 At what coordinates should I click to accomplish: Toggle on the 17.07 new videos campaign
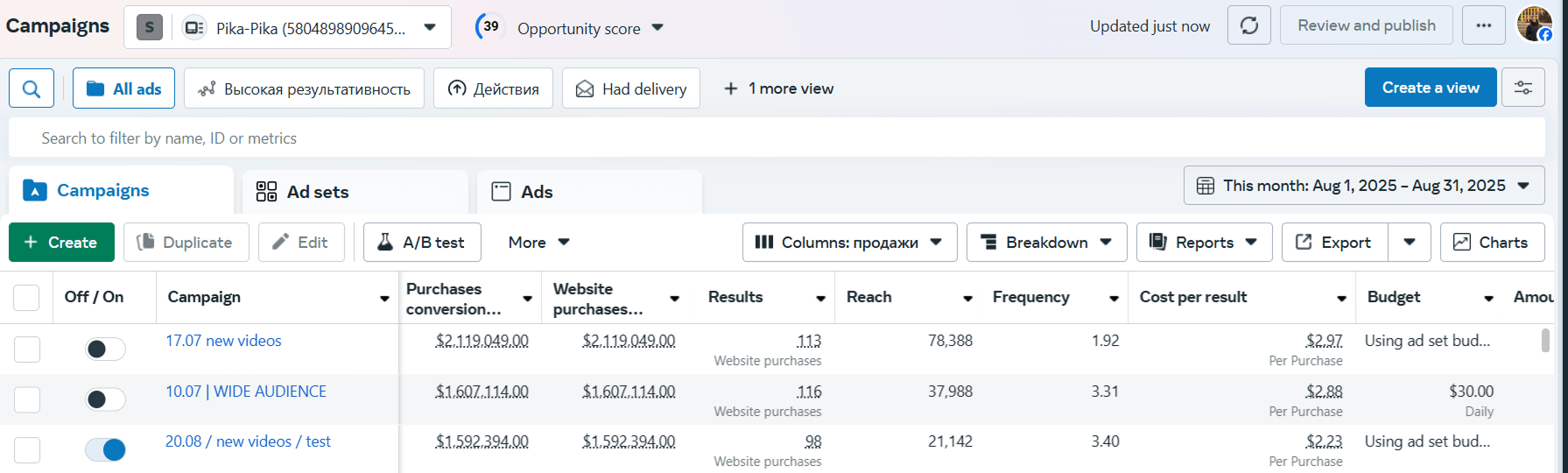(105, 349)
